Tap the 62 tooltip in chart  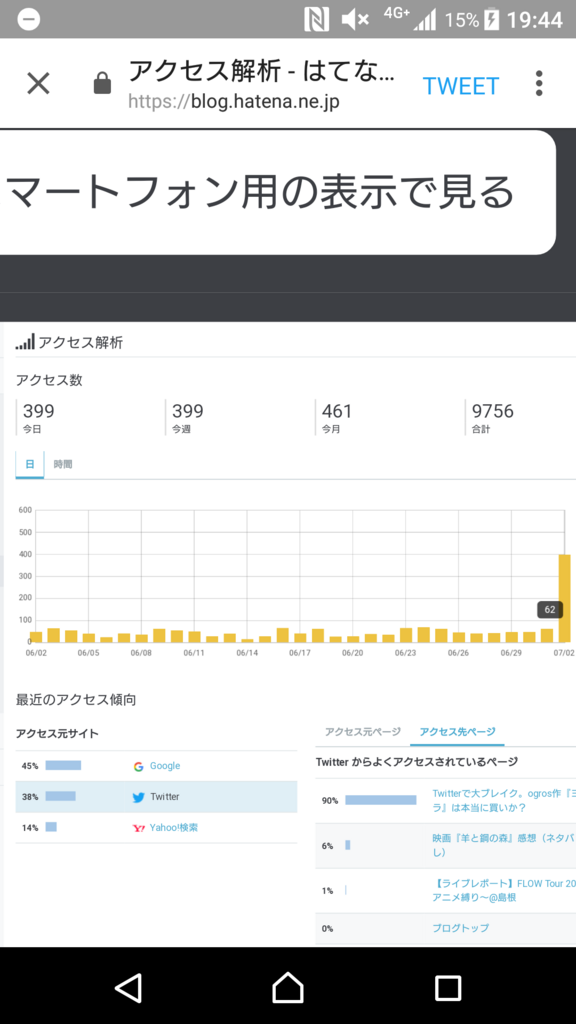(550, 609)
